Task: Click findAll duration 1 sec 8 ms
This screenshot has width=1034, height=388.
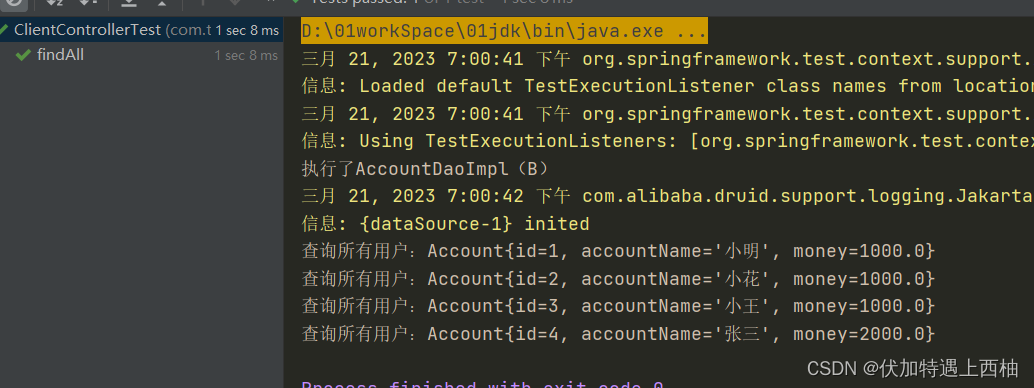Action: tap(246, 56)
